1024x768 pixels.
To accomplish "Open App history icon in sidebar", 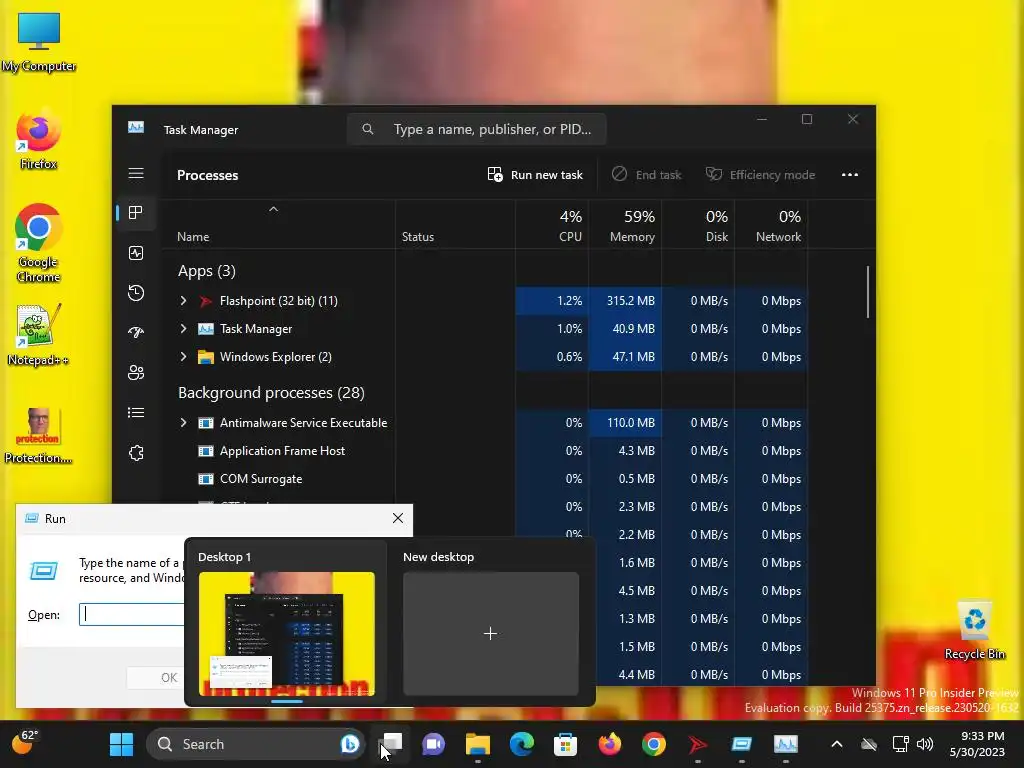I will 136,293.
